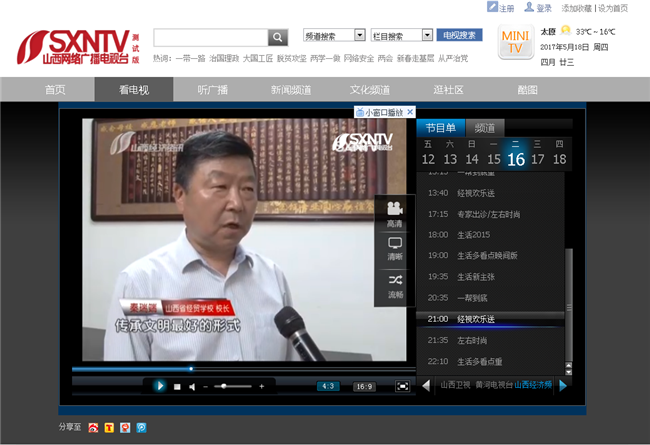This screenshot has width=650, height=445.
Task: Stop the video playback
Action: [x=177, y=387]
